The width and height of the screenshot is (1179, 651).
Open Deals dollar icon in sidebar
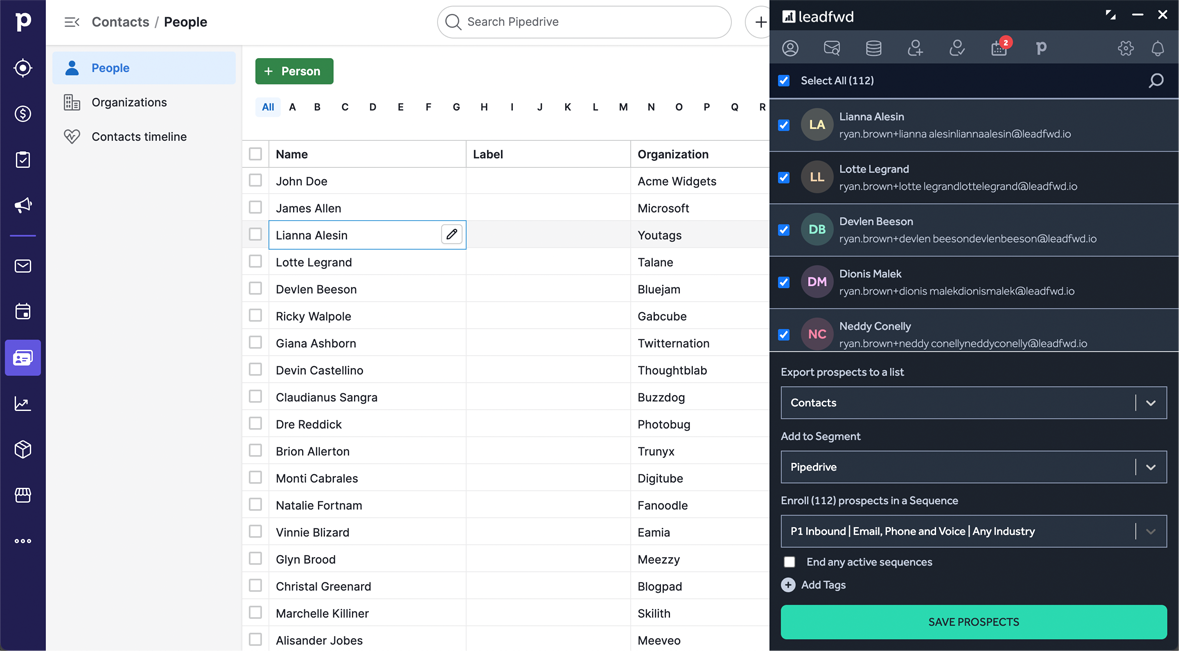click(23, 114)
